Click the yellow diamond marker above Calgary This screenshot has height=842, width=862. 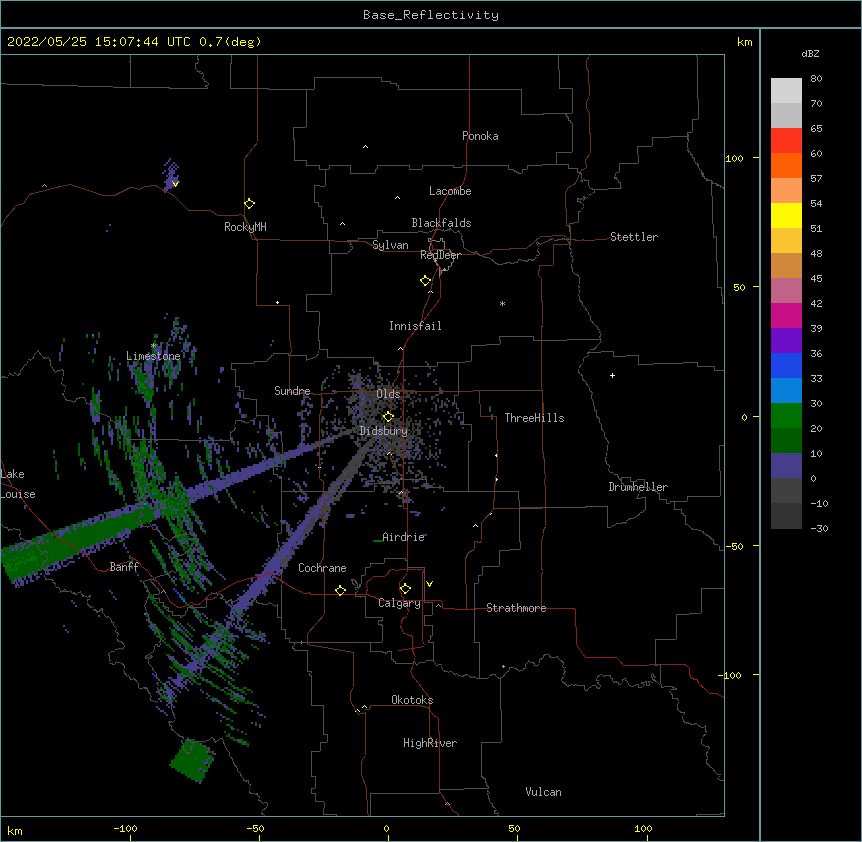pyautogui.click(x=405, y=589)
